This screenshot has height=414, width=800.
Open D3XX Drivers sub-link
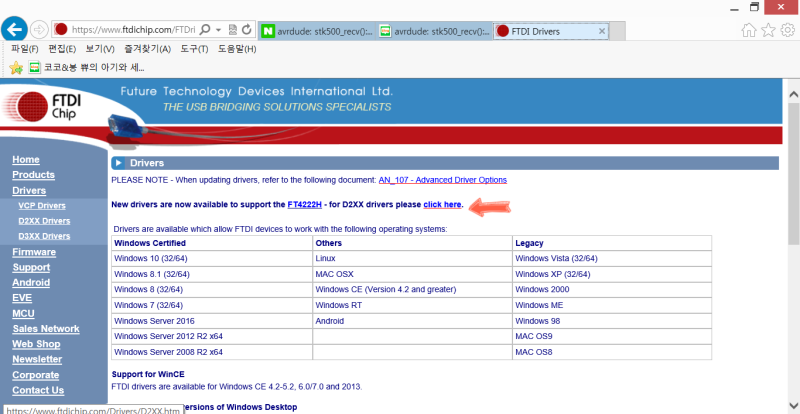44,236
